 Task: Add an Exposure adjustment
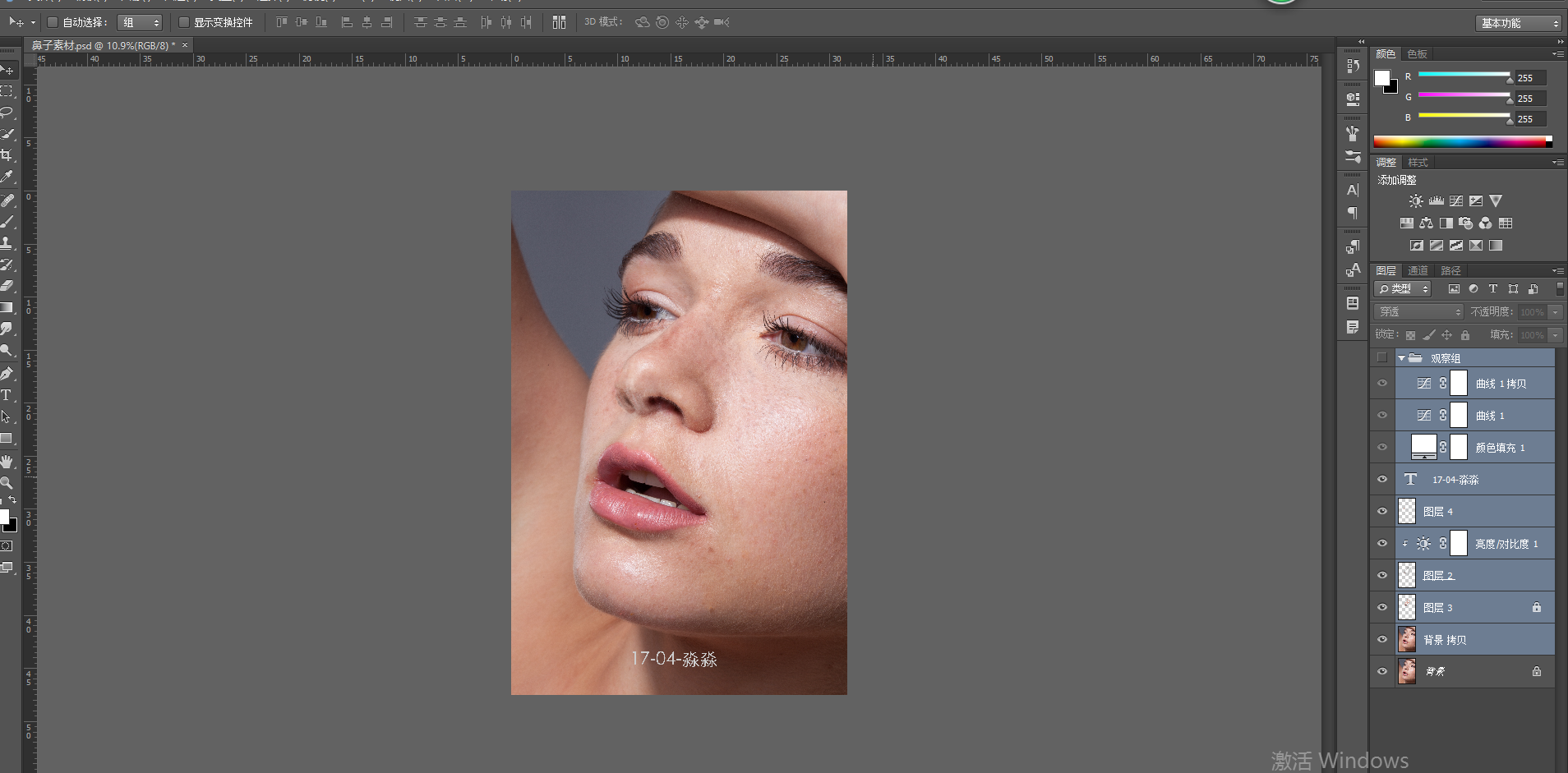[1476, 201]
